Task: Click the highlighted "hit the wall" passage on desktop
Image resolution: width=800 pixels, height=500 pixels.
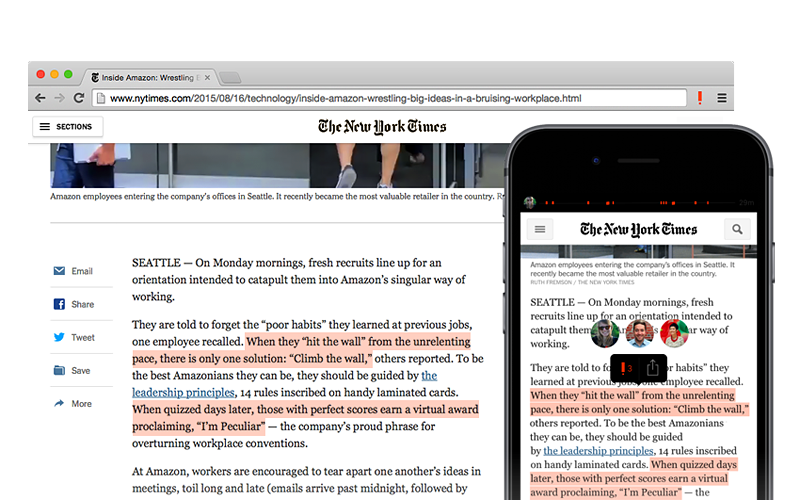Action: (x=302, y=350)
